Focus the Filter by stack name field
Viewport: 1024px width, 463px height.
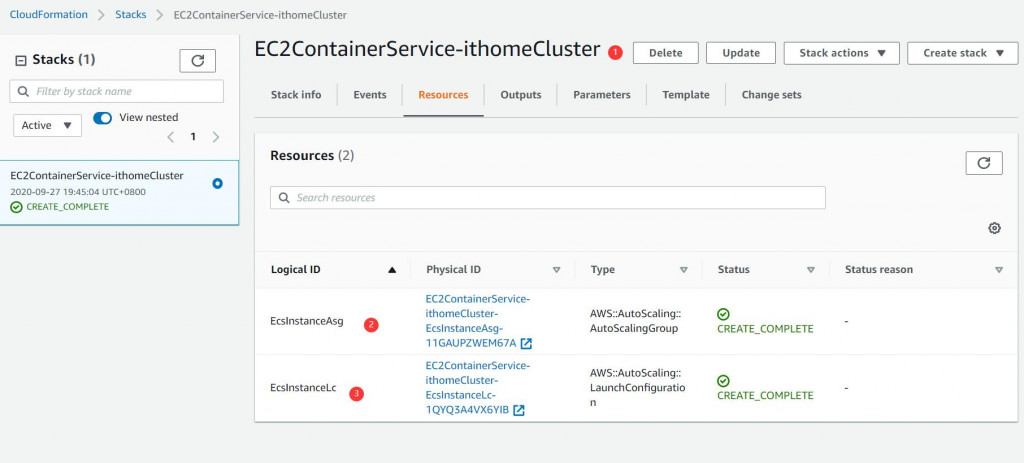(117, 91)
